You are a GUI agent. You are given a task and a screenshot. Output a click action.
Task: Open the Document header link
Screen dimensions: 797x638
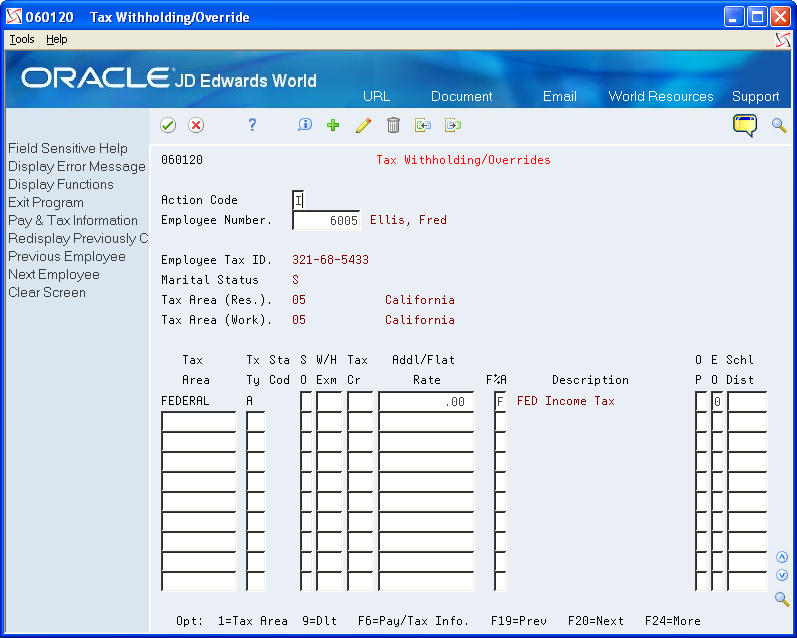[x=461, y=96]
